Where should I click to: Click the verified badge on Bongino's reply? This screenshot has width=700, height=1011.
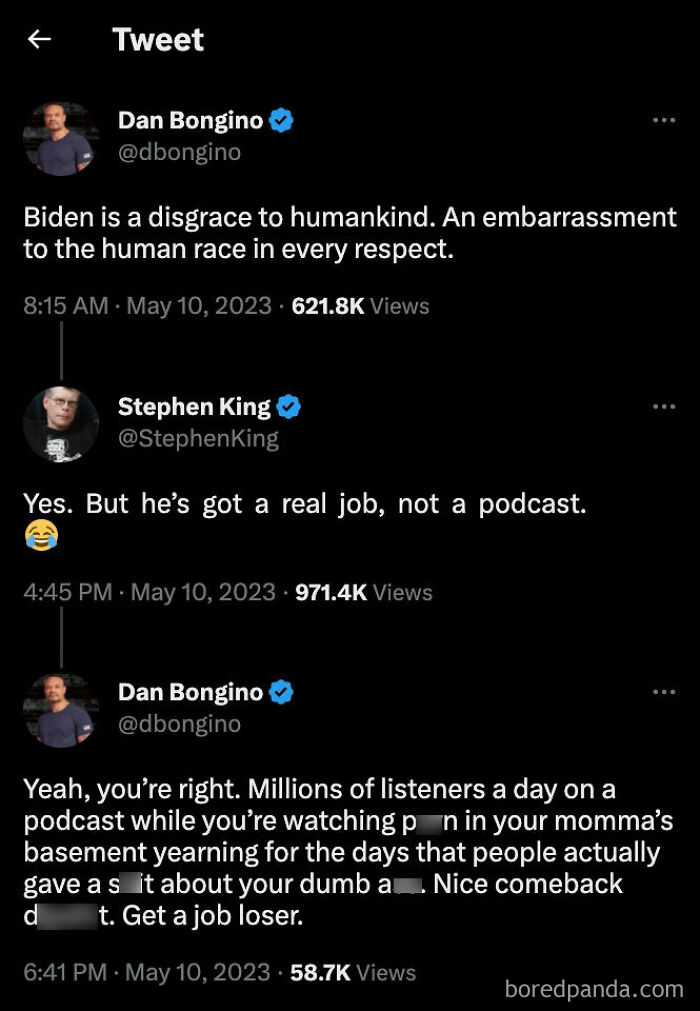pyautogui.click(x=281, y=691)
